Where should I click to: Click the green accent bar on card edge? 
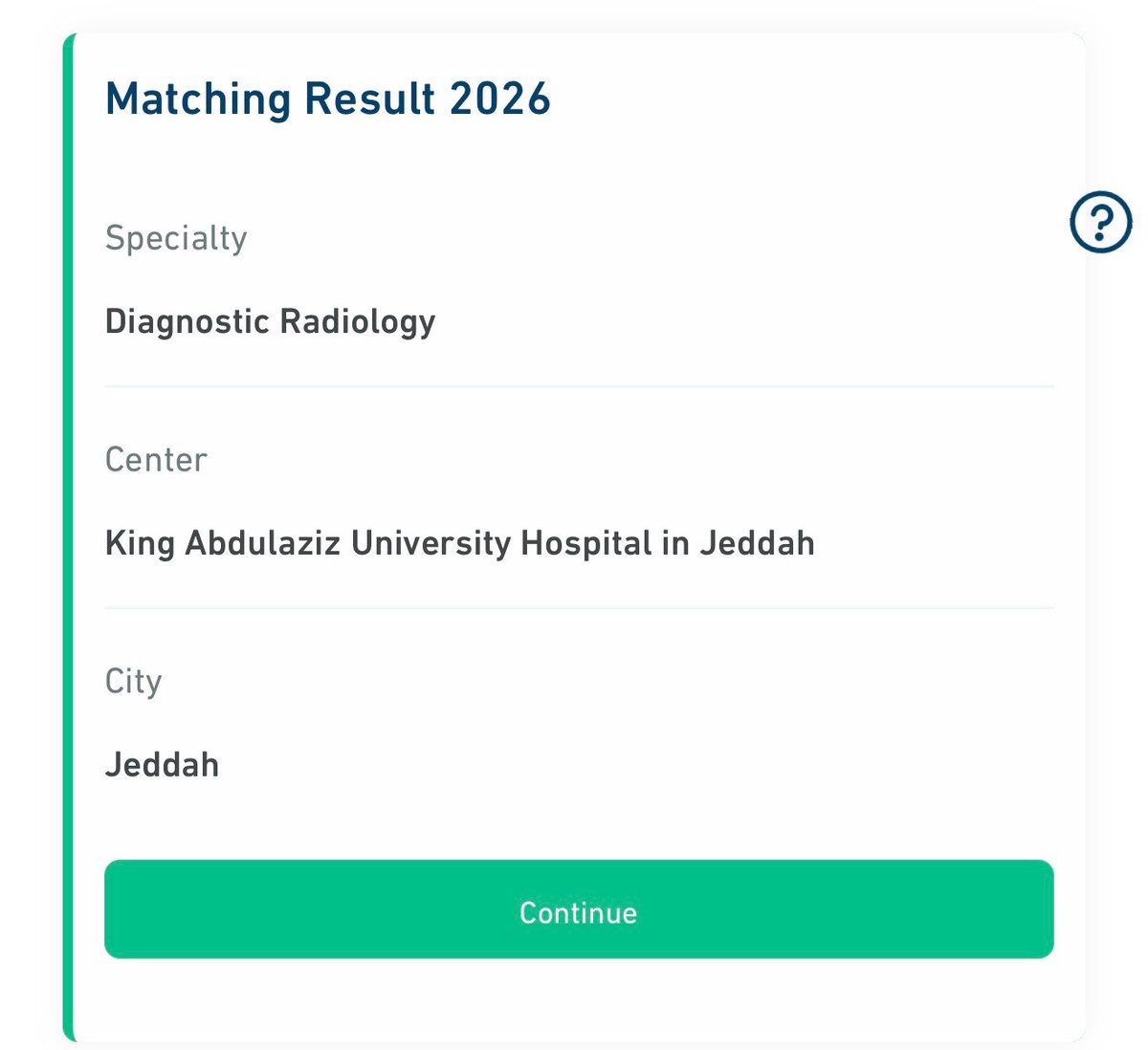coord(68,537)
